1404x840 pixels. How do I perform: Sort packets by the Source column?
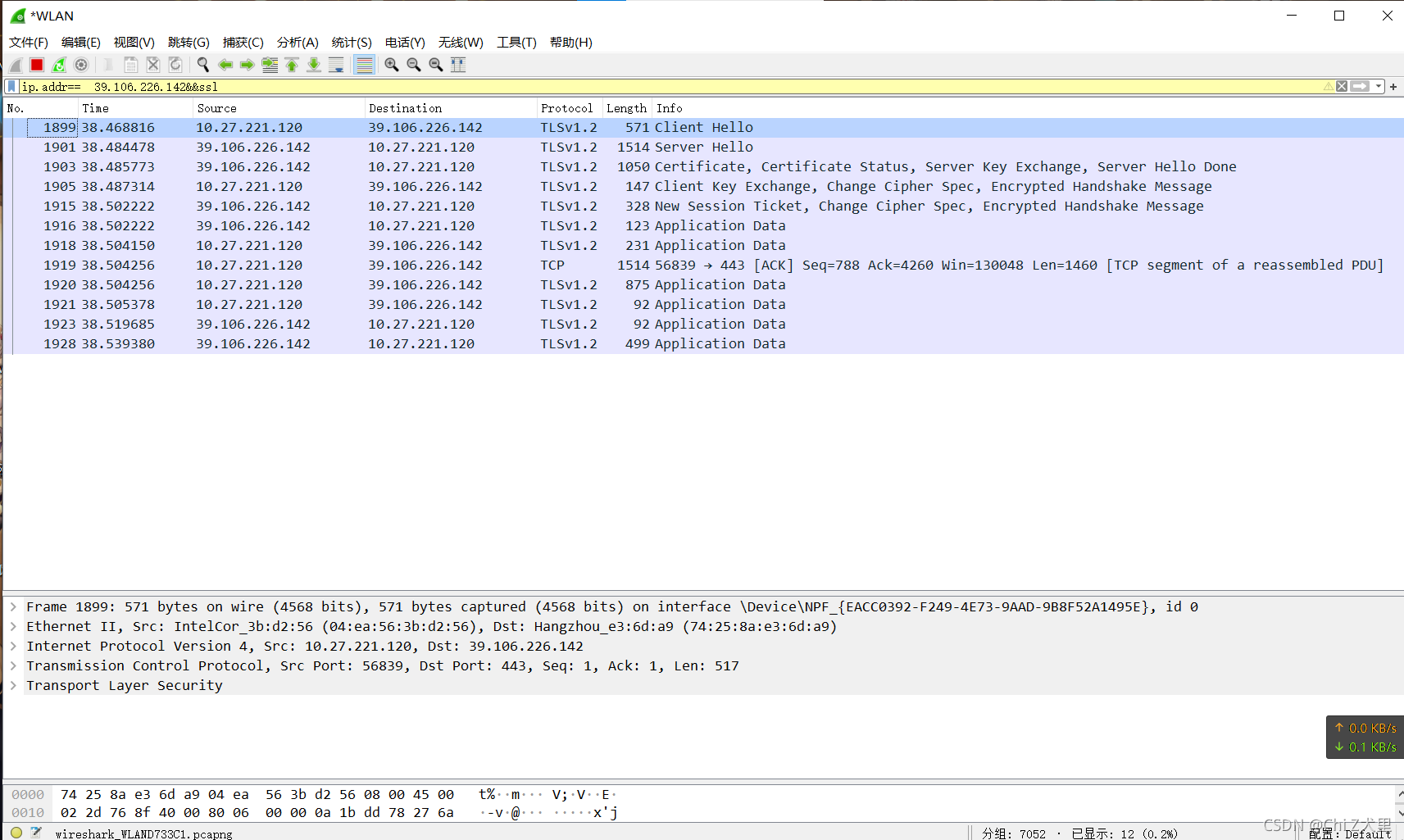tap(279, 108)
